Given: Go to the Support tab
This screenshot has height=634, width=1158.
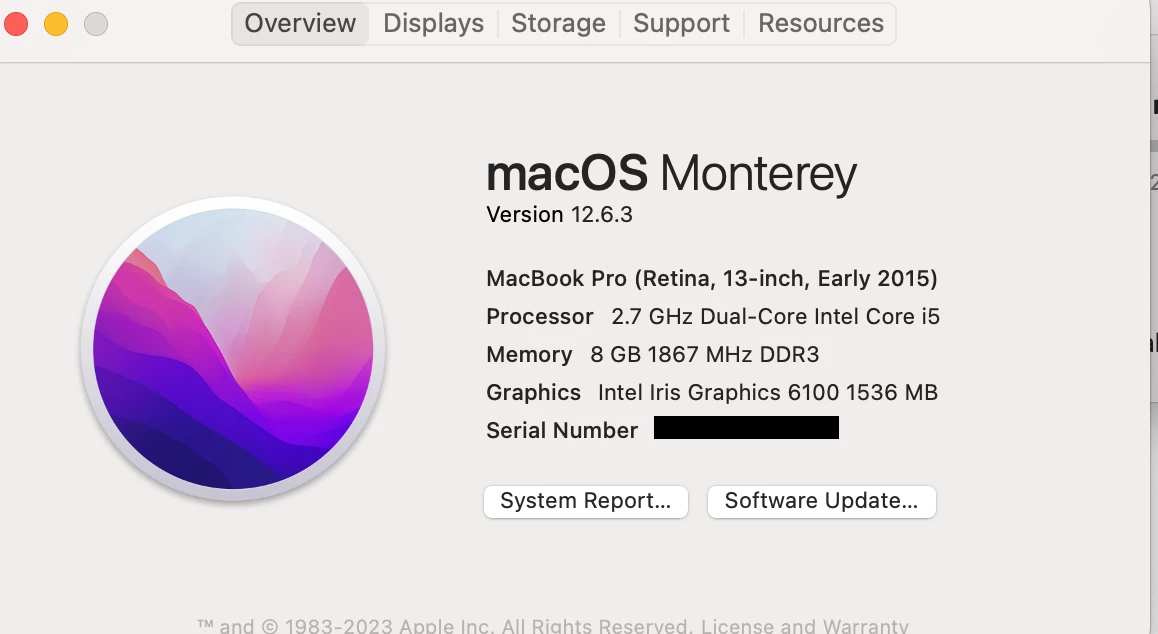Looking at the screenshot, I should click(x=681, y=24).
